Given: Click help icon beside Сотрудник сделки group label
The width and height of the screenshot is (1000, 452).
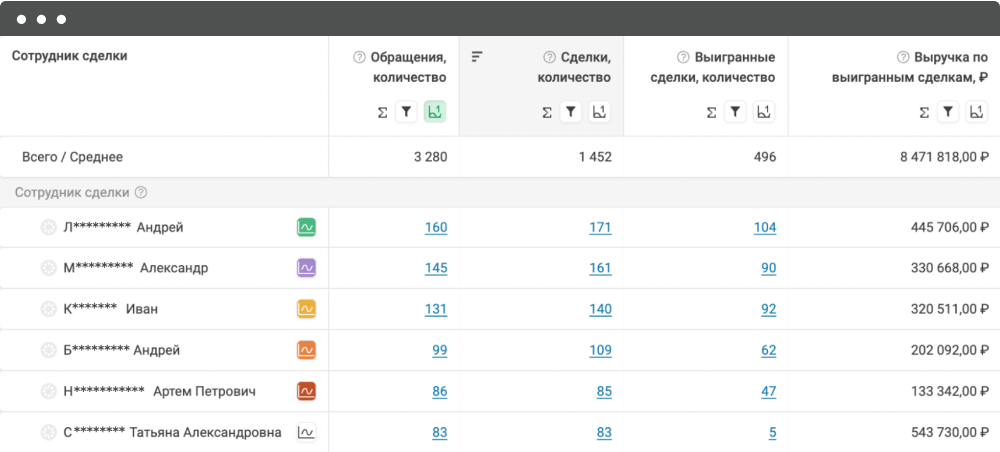Looking at the screenshot, I should [x=141, y=192].
